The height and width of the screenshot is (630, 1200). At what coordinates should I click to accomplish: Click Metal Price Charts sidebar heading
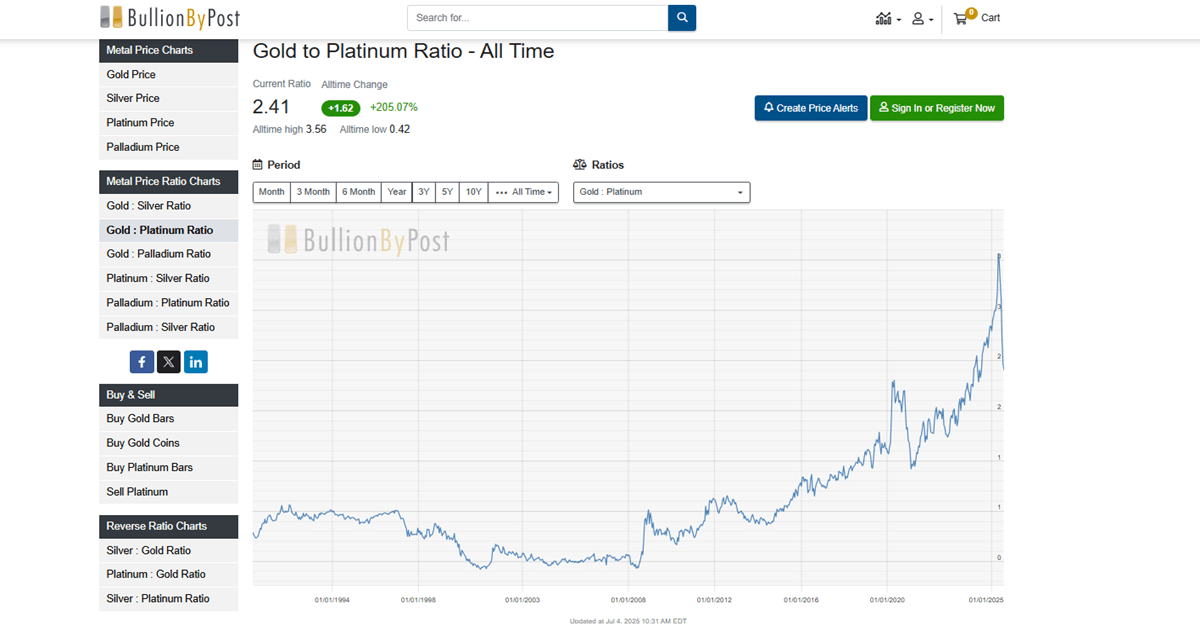(x=169, y=50)
